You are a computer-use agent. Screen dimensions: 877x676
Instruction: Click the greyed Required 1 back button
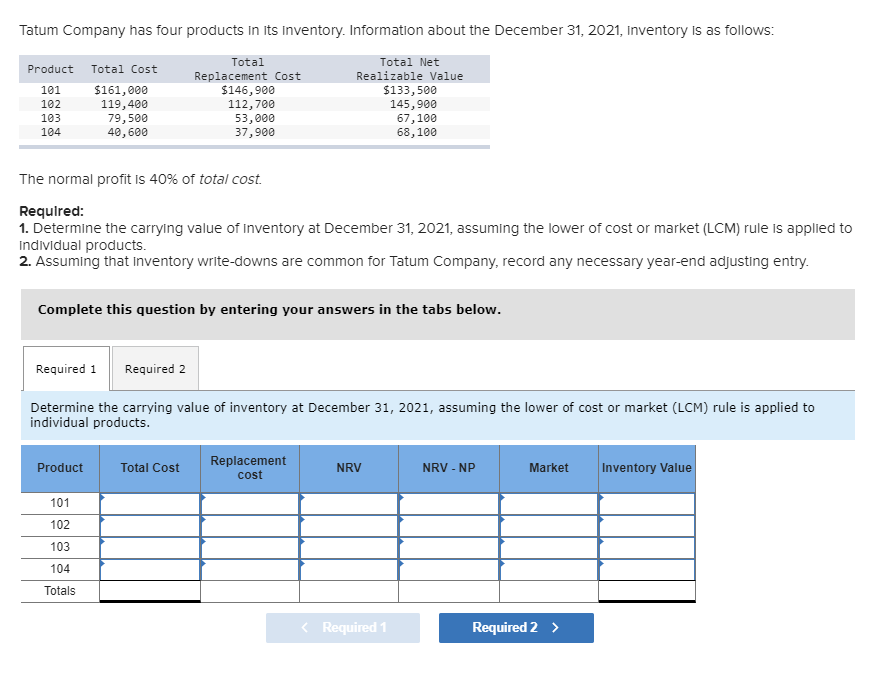tap(343, 627)
